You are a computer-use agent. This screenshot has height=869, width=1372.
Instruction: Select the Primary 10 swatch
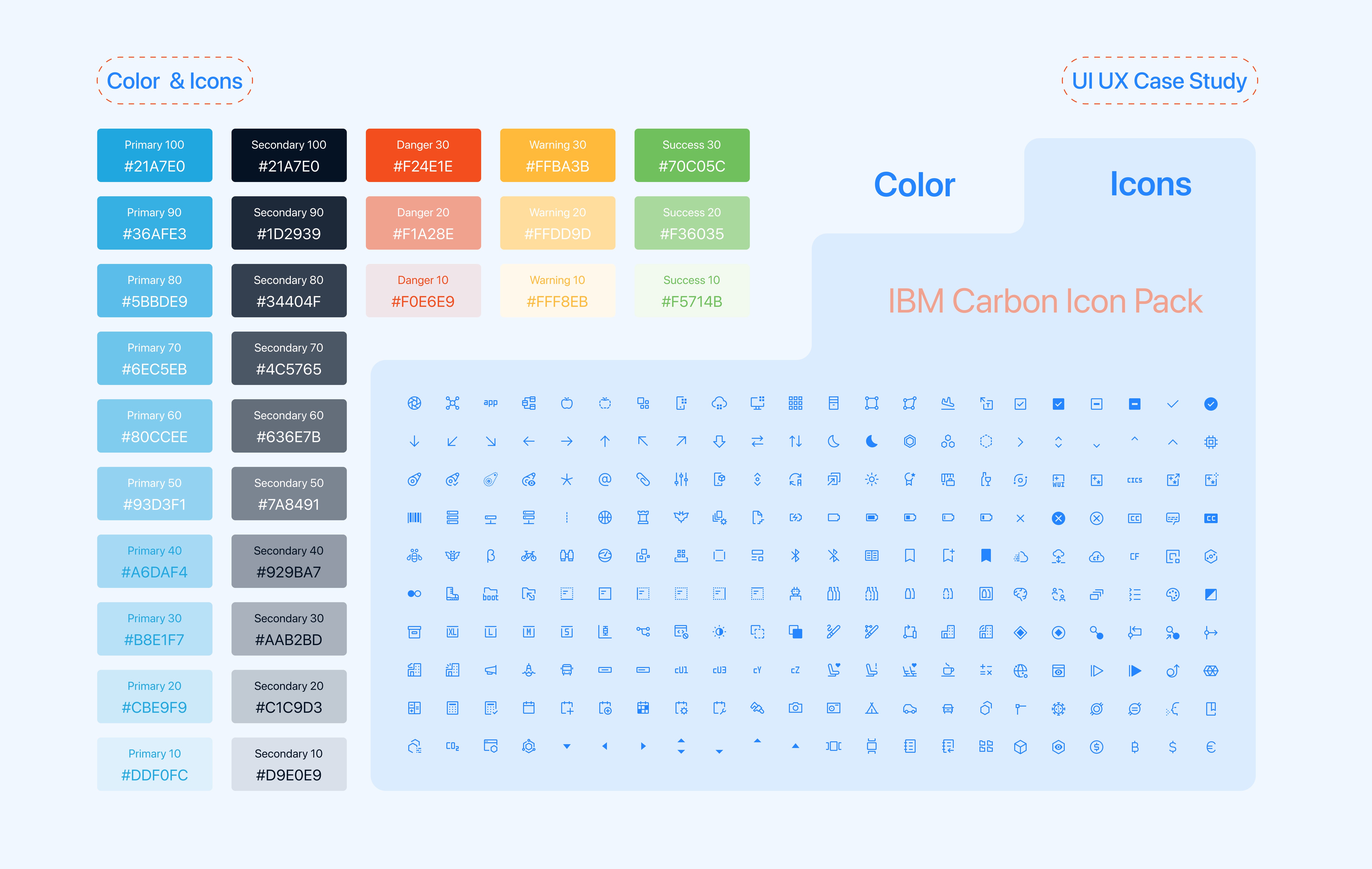(154, 764)
